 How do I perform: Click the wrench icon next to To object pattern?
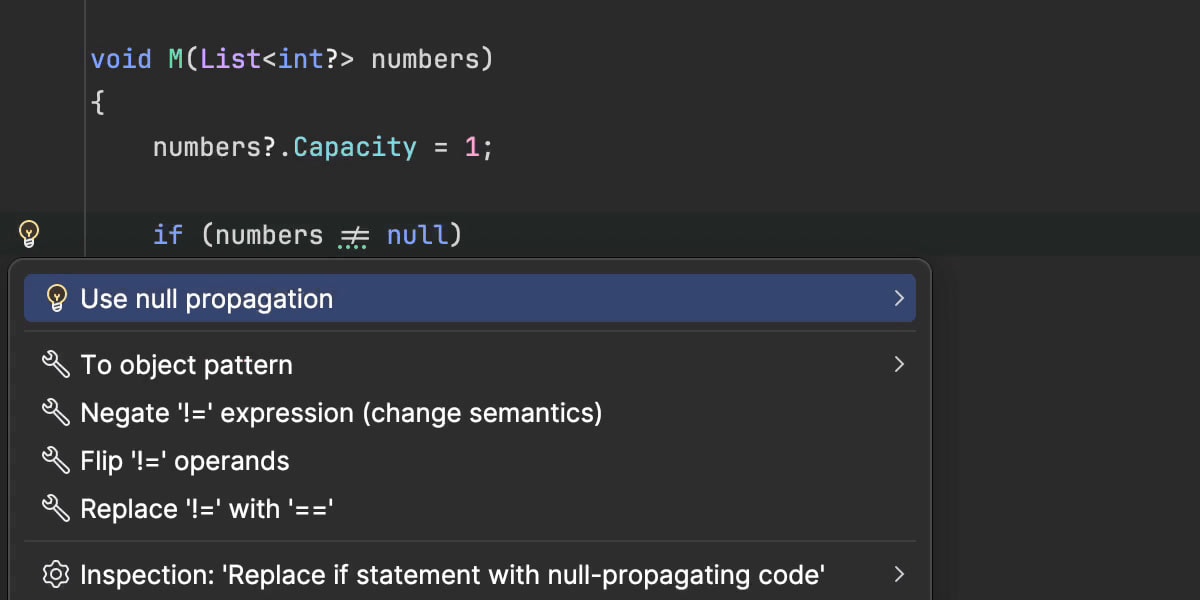(x=55, y=364)
